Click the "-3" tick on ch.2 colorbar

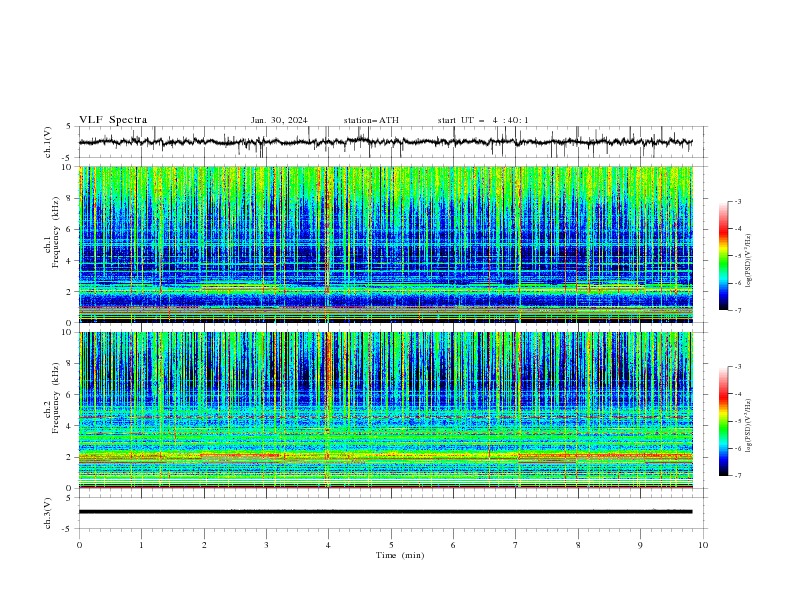(738, 367)
